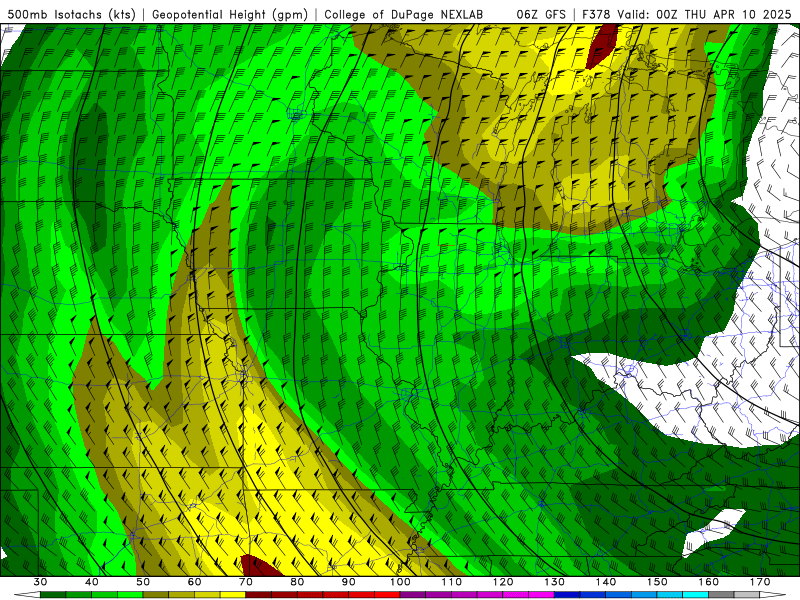Click the 'Geopotential Height (gpm)' header text
The image size is (800, 600).
pos(230,14)
